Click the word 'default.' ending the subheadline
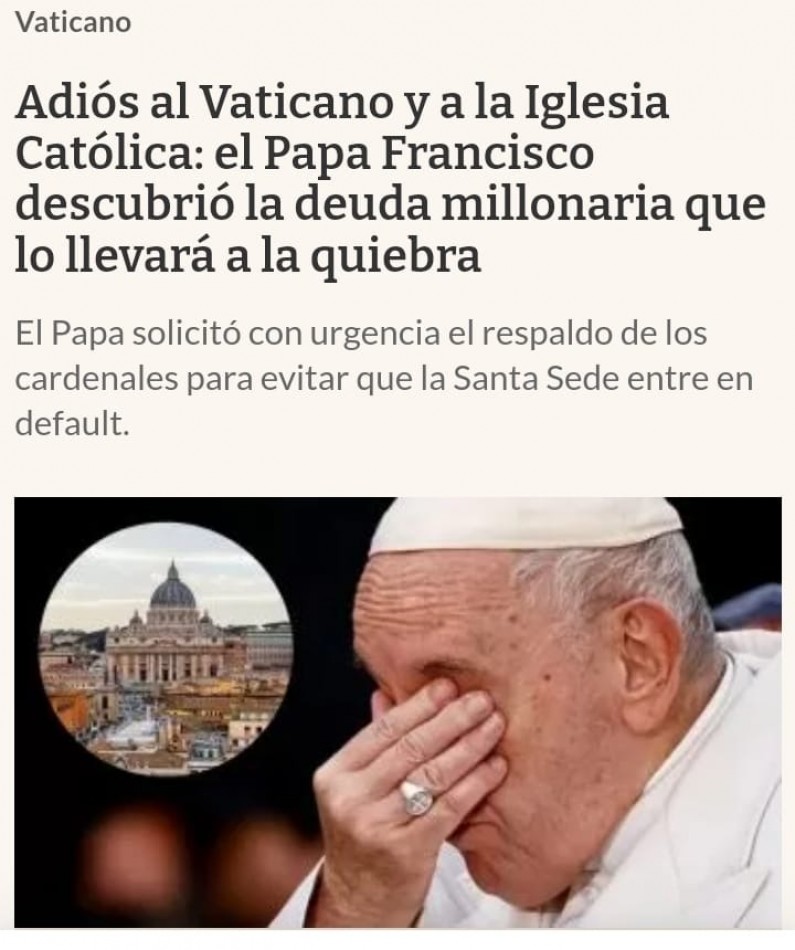Viewport: 795px width, 950px height. (72, 424)
